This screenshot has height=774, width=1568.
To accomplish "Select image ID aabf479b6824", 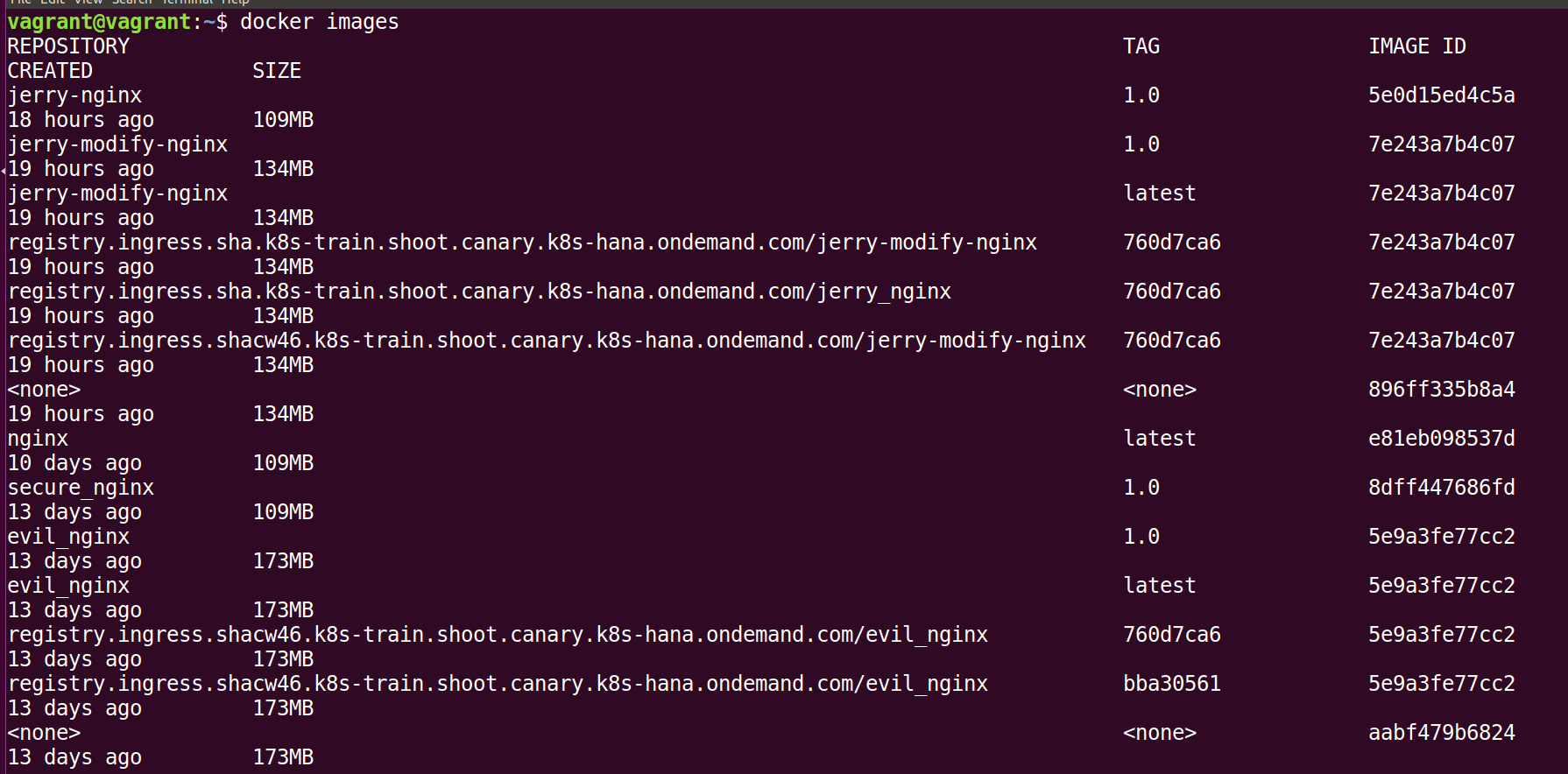I will click(1441, 733).
